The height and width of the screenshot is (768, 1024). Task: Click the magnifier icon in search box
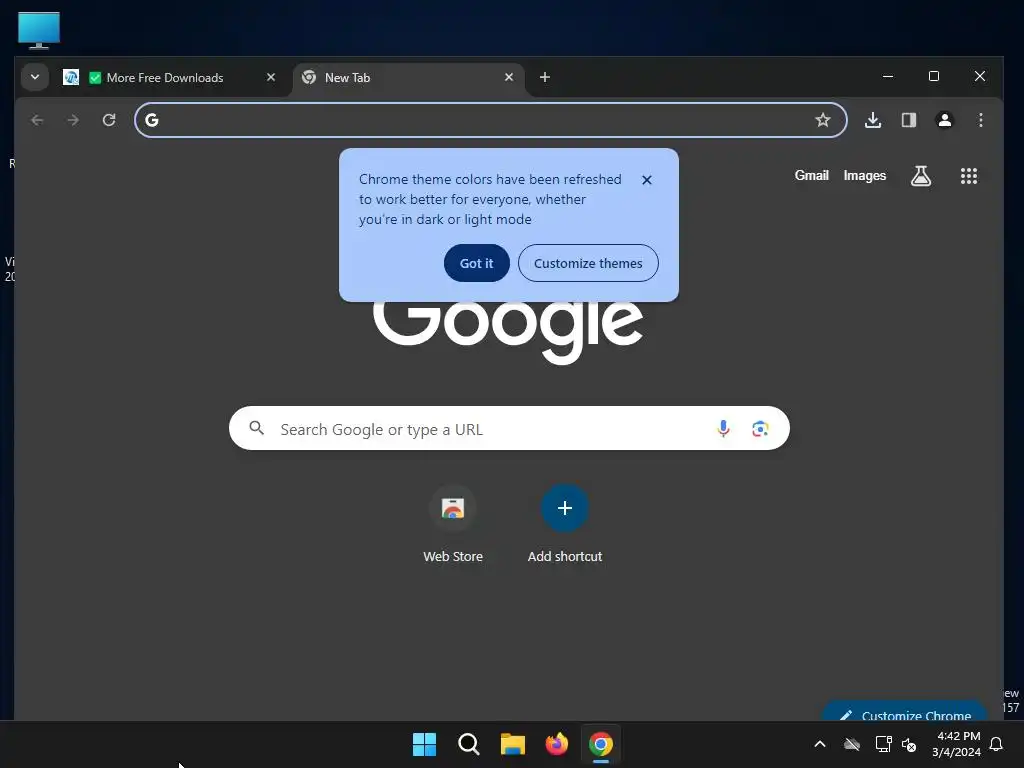pyautogui.click(x=257, y=428)
